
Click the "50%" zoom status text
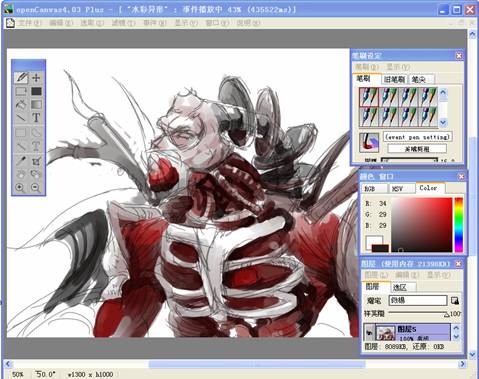click(18, 375)
